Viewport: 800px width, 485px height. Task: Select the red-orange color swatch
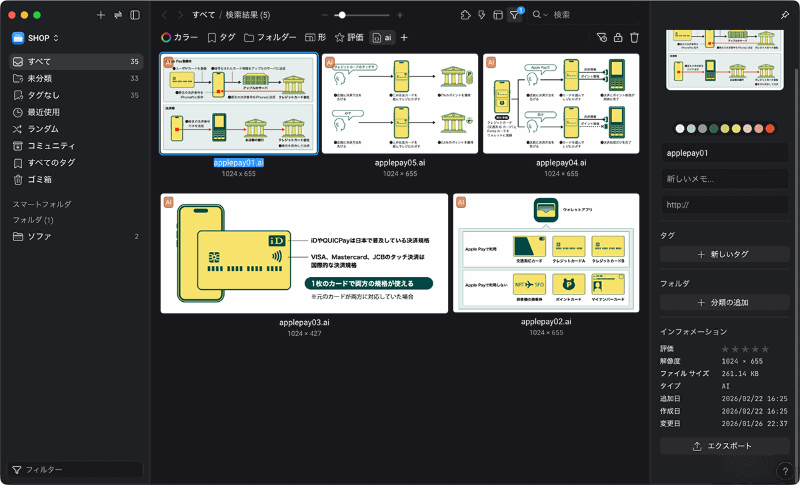770,129
